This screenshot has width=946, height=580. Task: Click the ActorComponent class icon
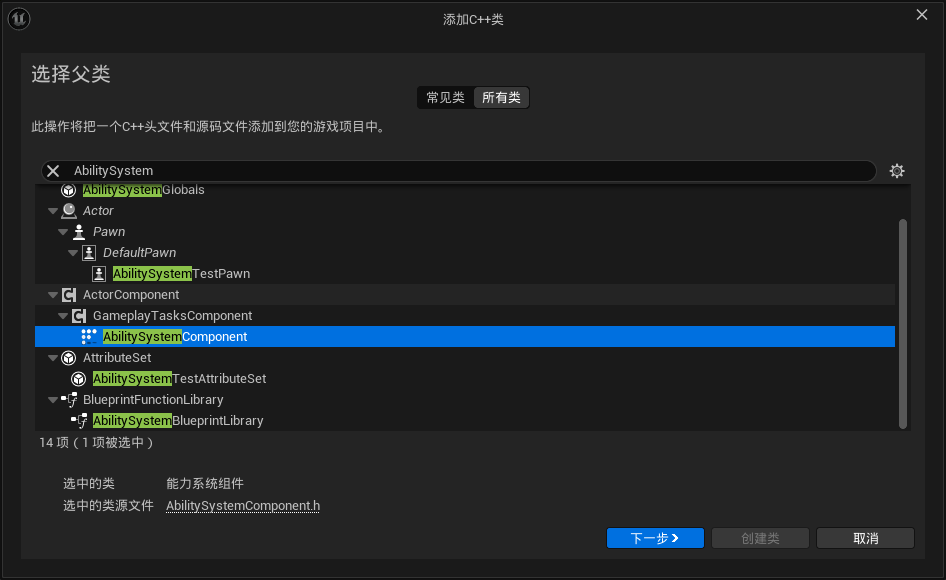click(69, 295)
